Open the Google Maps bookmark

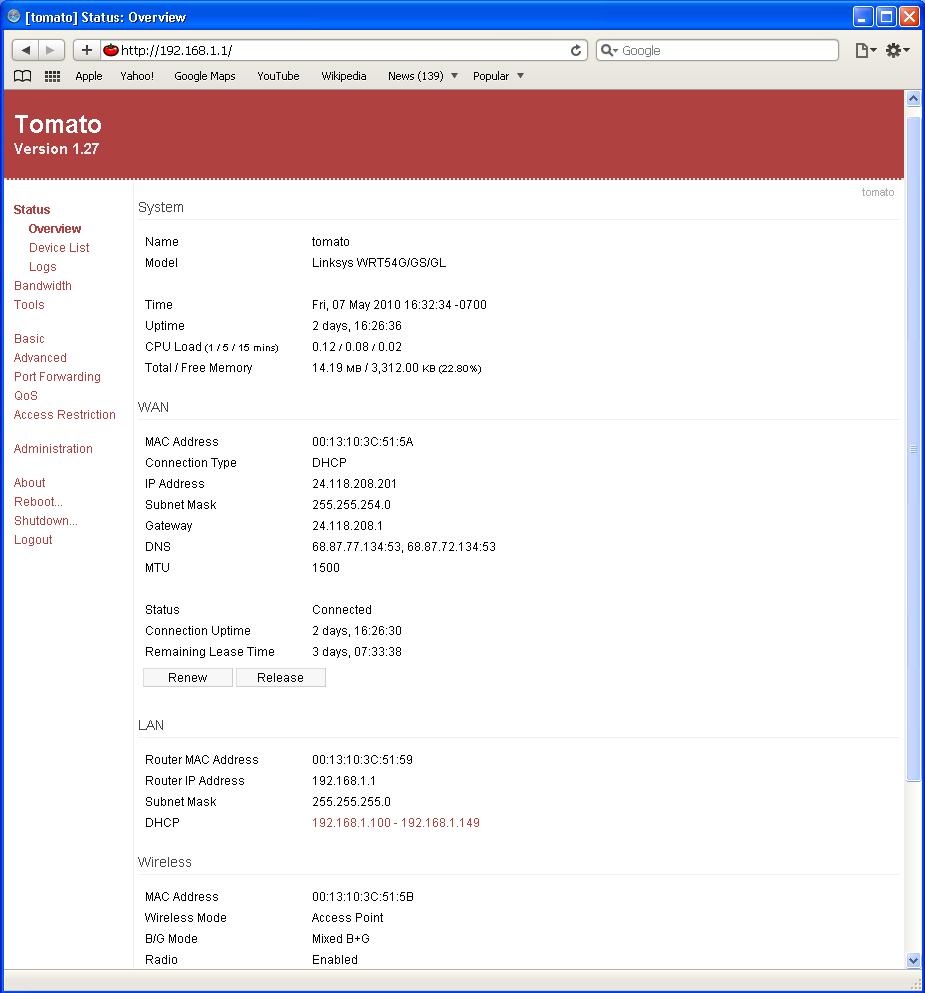tap(205, 76)
